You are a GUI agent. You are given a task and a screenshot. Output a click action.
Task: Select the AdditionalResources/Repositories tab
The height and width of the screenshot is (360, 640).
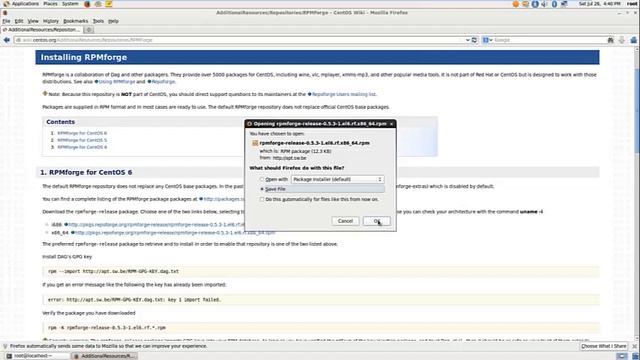click(x=42, y=30)
